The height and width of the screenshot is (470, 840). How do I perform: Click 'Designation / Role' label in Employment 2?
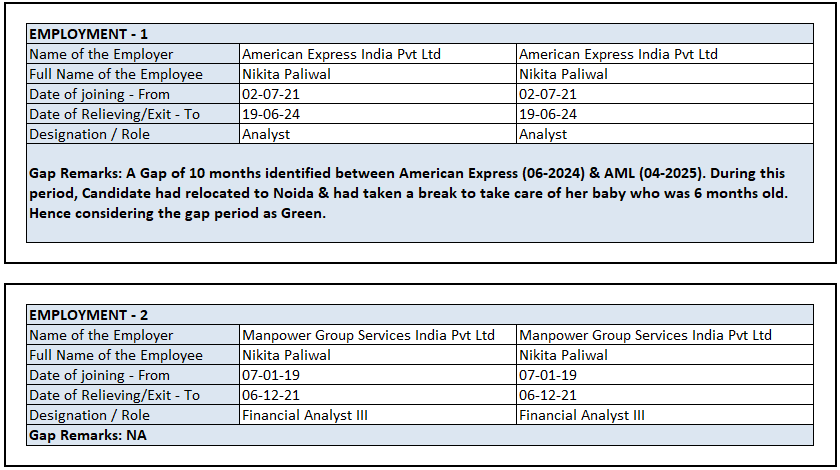coord(90,415)
